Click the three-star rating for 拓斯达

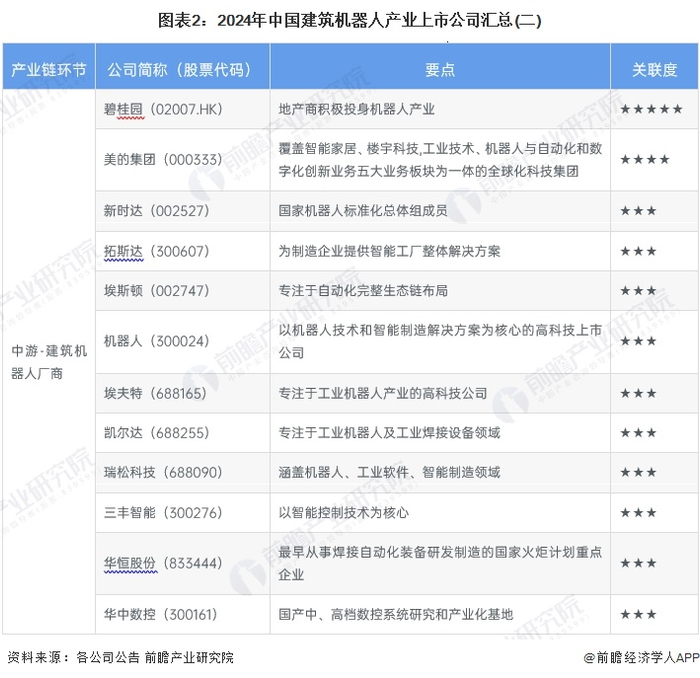(638, 251)
